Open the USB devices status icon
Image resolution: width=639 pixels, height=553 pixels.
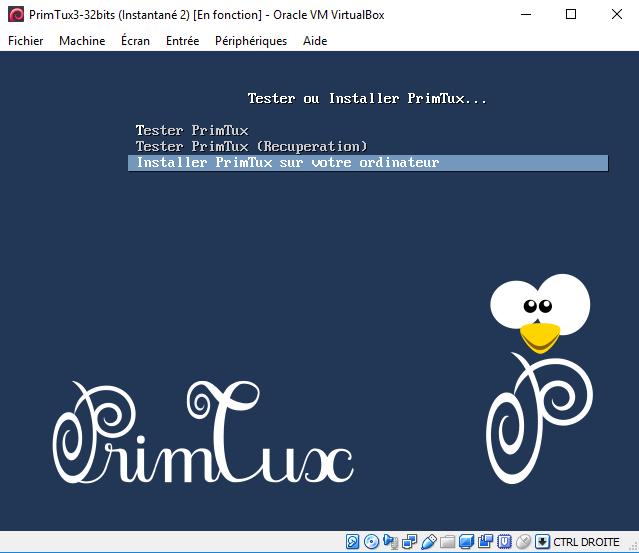(x=428, y=542)
